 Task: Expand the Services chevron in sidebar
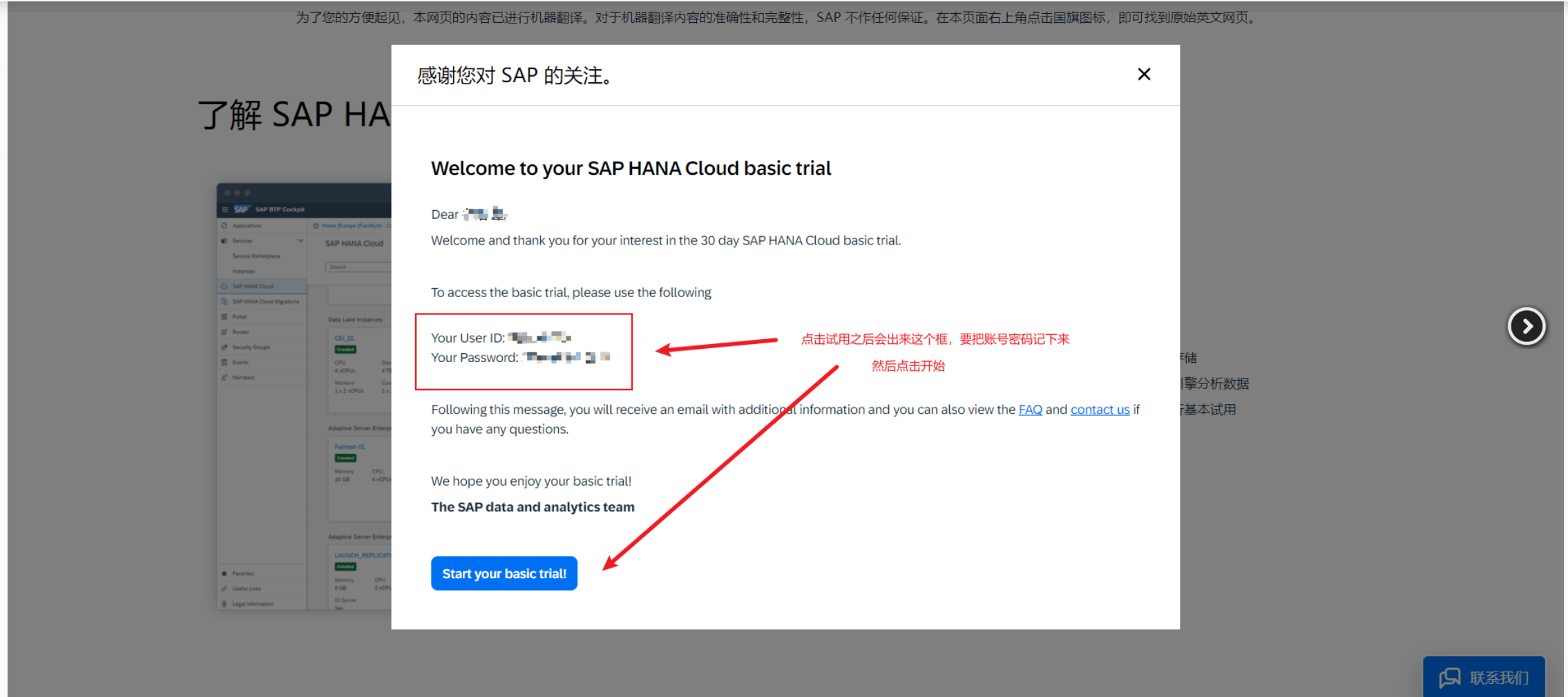[300, 241]
